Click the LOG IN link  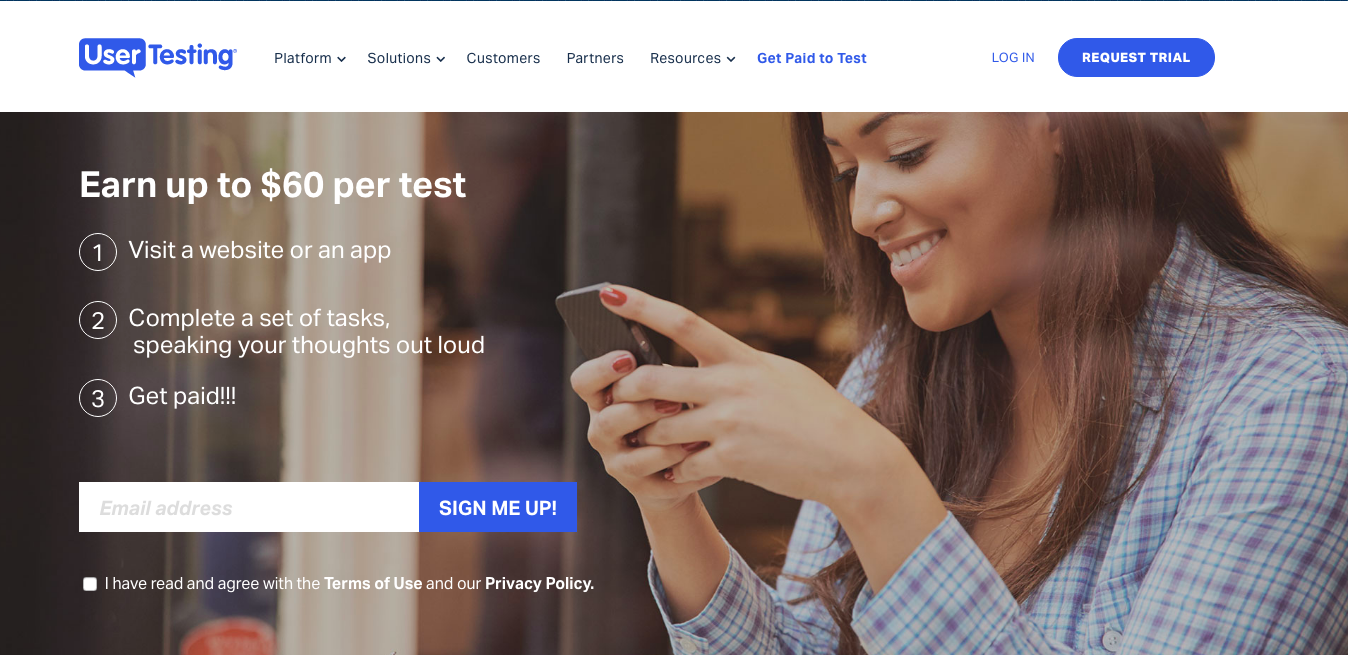pos(1013,58)
